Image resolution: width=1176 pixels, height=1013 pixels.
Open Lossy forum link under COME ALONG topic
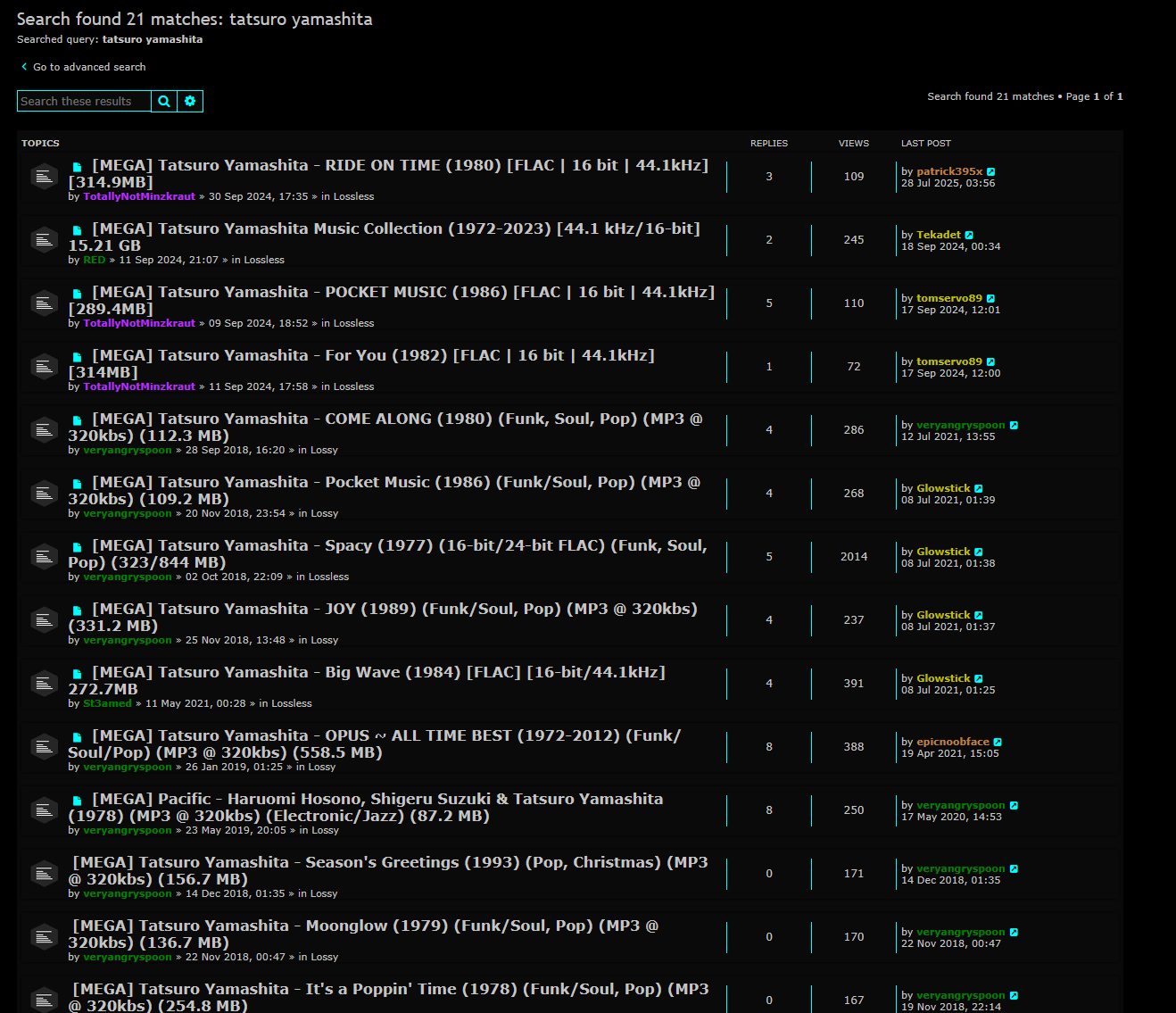click(x=324, y=450)
